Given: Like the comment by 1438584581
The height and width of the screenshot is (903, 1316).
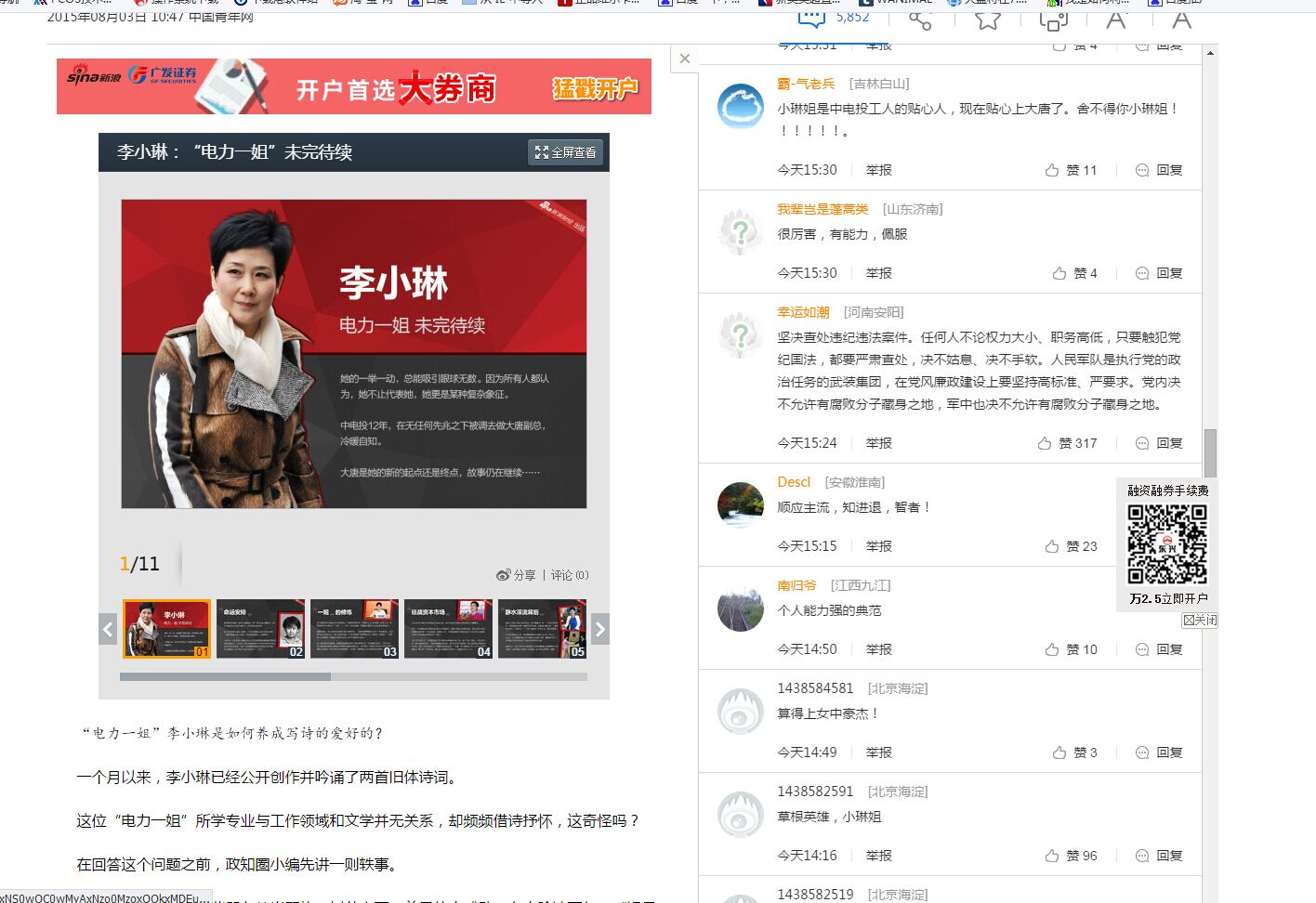Looking at the screenshot, I should pyautogui.click(x=1074, y=752).
